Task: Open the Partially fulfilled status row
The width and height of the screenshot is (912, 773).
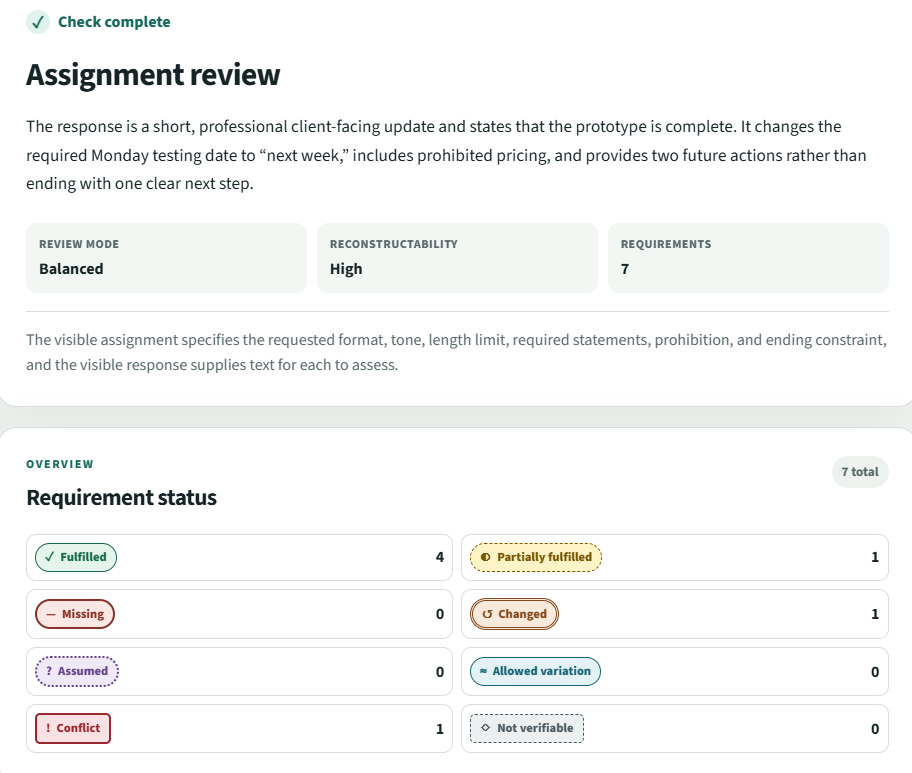Action: click(675, 557)
